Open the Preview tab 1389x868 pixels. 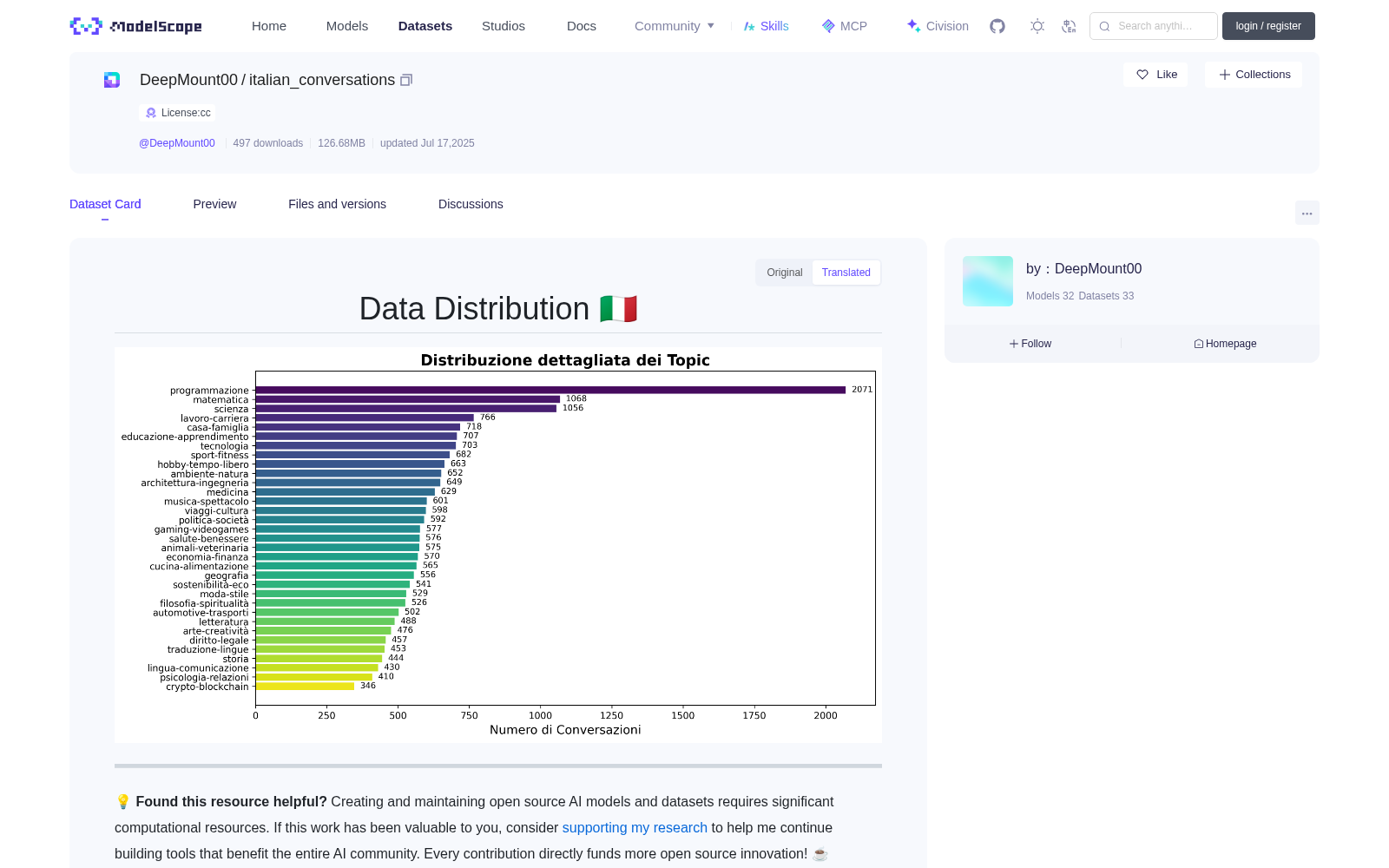tap(214, 204)
